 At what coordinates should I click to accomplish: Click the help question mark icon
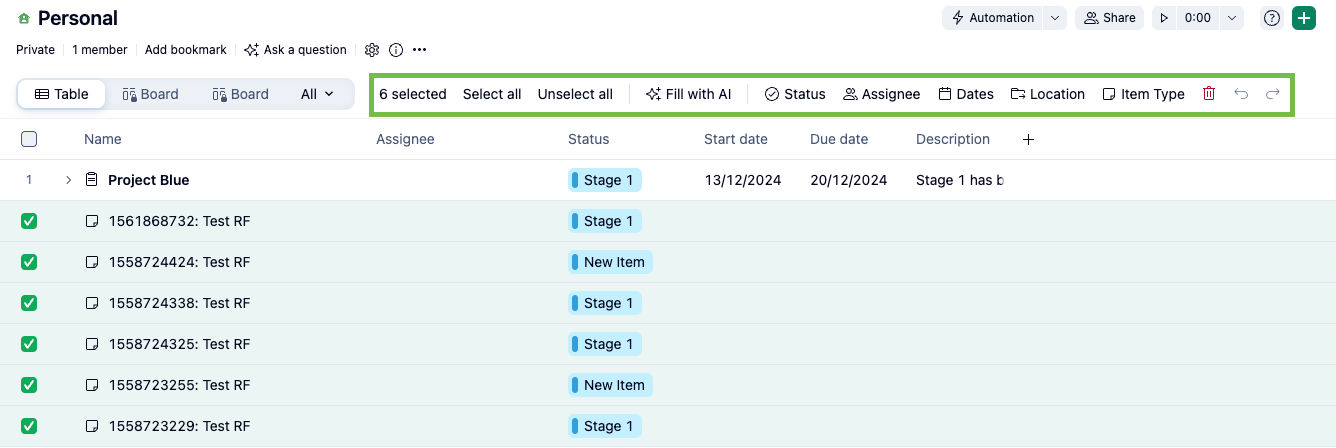1272,18
